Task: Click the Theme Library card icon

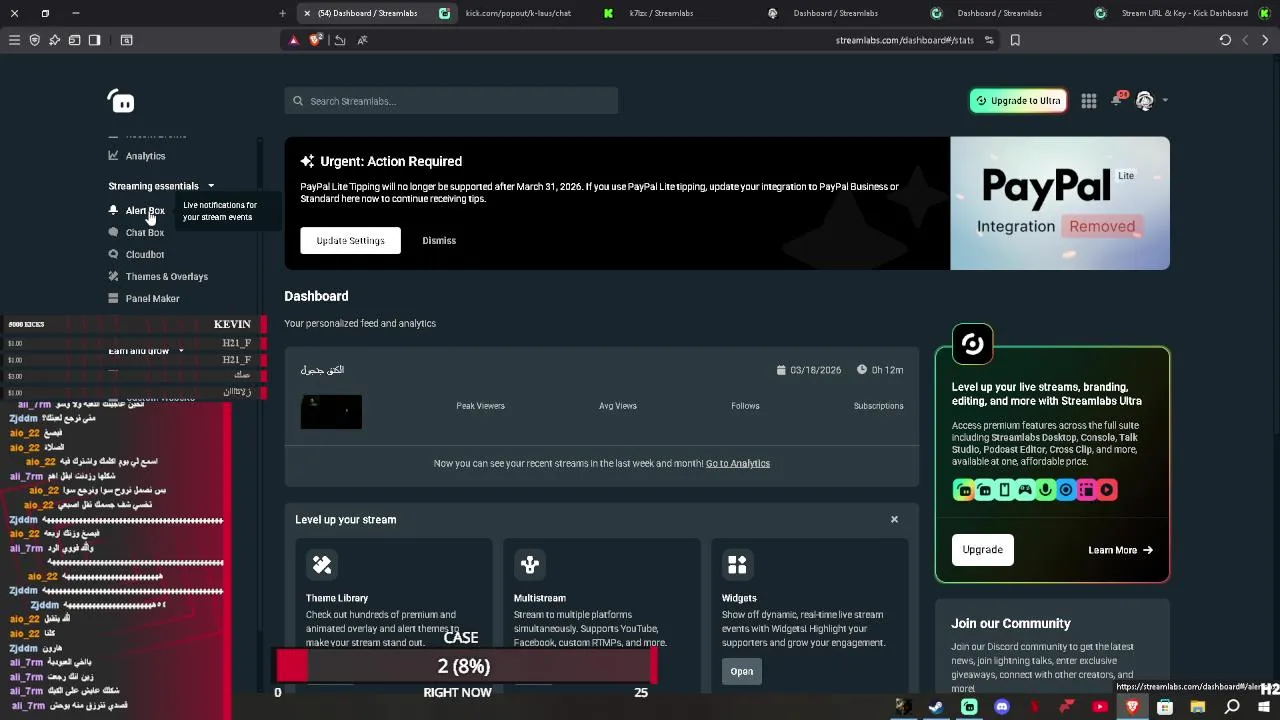Action: coord(322,565)
